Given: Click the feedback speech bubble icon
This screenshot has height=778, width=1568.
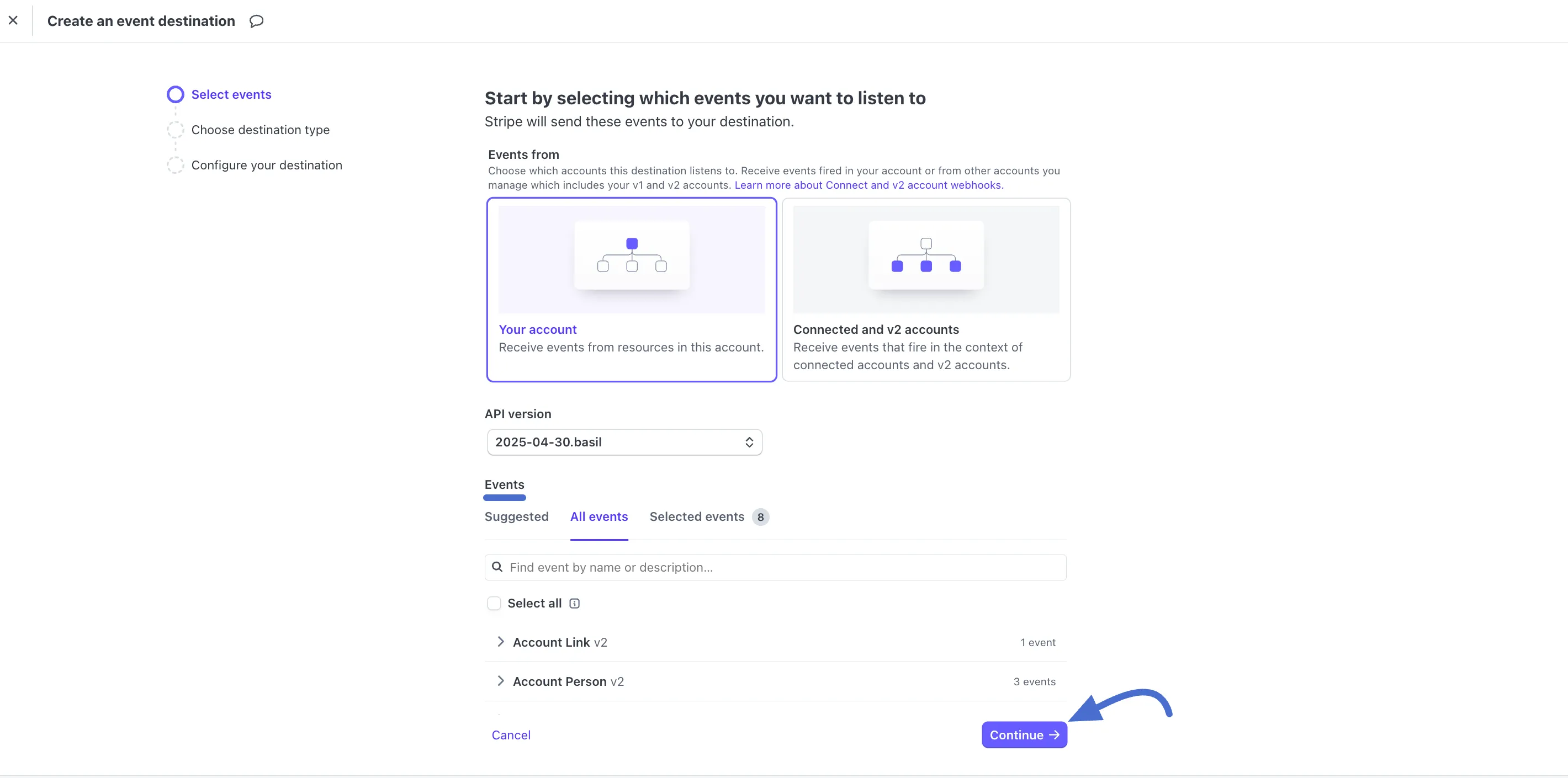Looking at the screenshot, I should (x=256, y=22).
